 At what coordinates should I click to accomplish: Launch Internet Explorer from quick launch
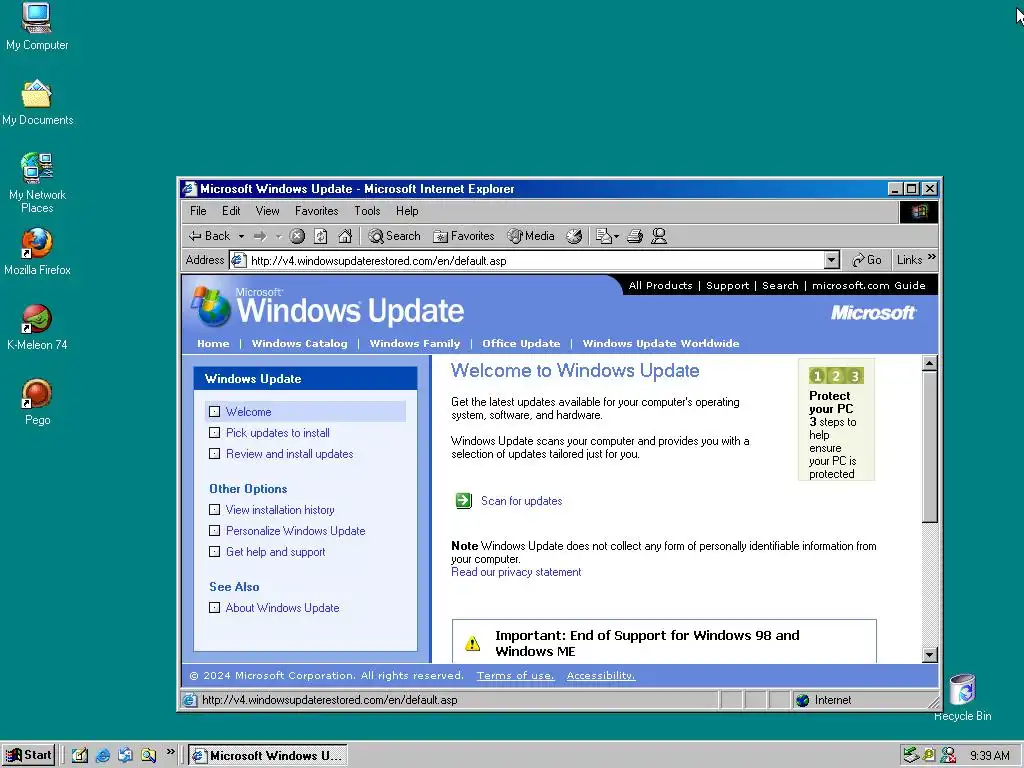[x=103, y=755]
